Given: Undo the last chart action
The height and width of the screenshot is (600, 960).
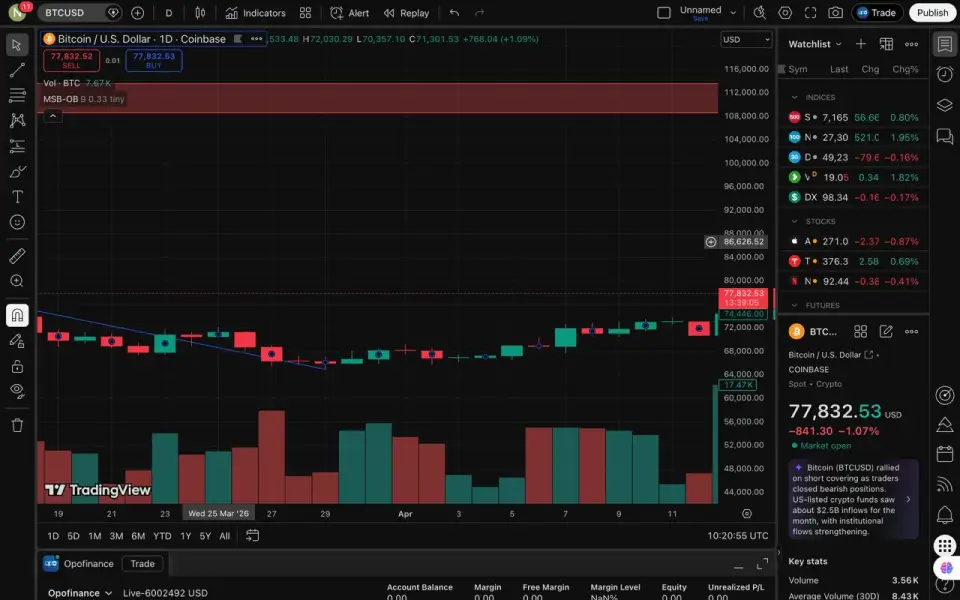Looking at the screenshot, I should click(x=454, y=13).
